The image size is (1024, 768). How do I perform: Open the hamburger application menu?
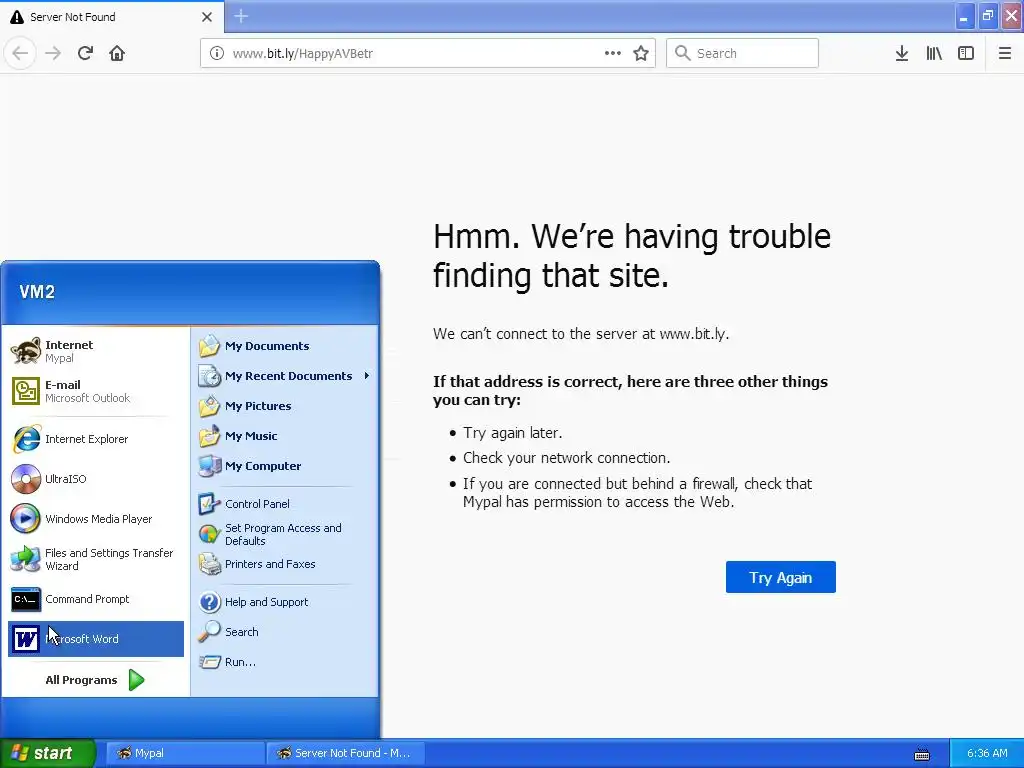pyautogui.click(x=1005, y=53)
